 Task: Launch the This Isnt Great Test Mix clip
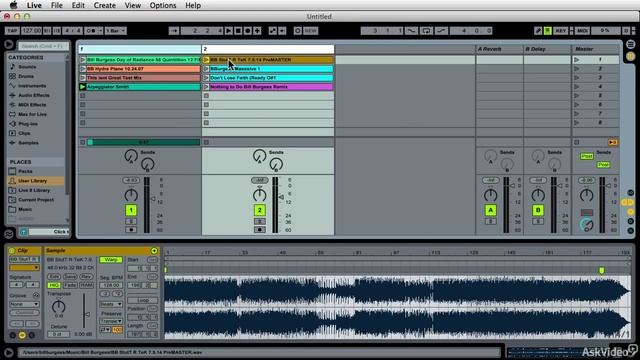83,78
